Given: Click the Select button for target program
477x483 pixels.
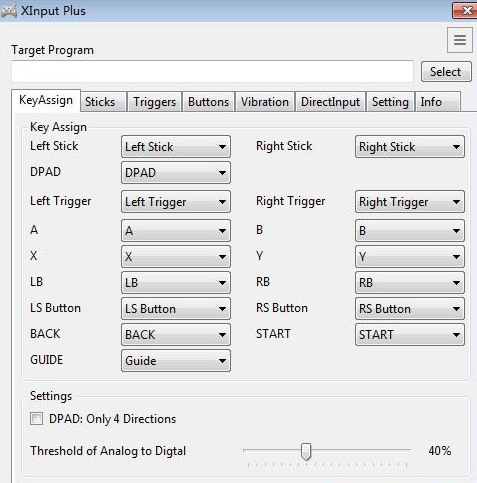Looking at the screenshot, I should 446,72.
